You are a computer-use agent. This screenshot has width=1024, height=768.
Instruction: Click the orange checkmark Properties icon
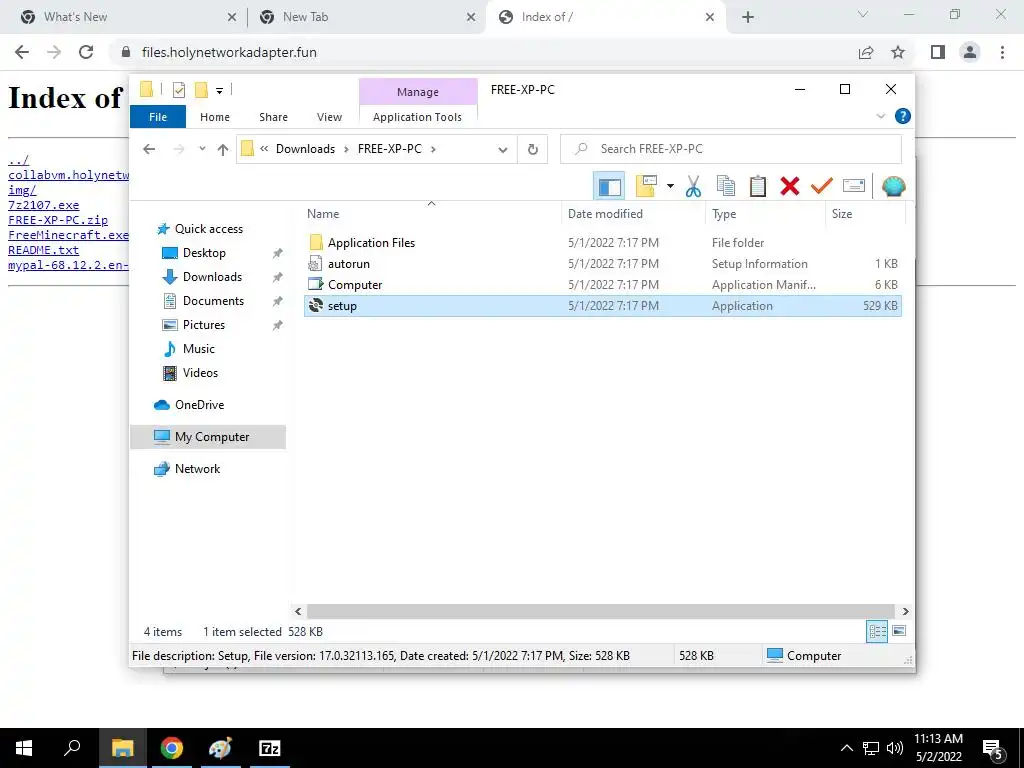pos(822,187)
